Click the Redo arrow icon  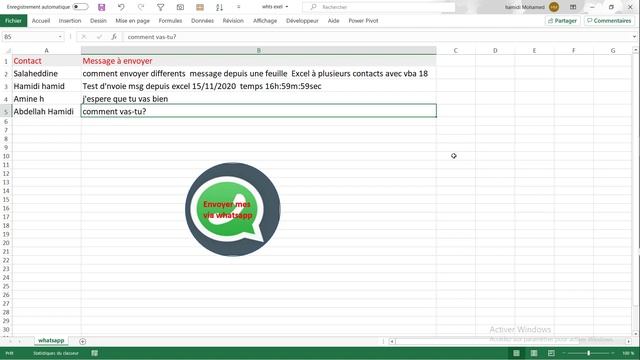[141, 7]
